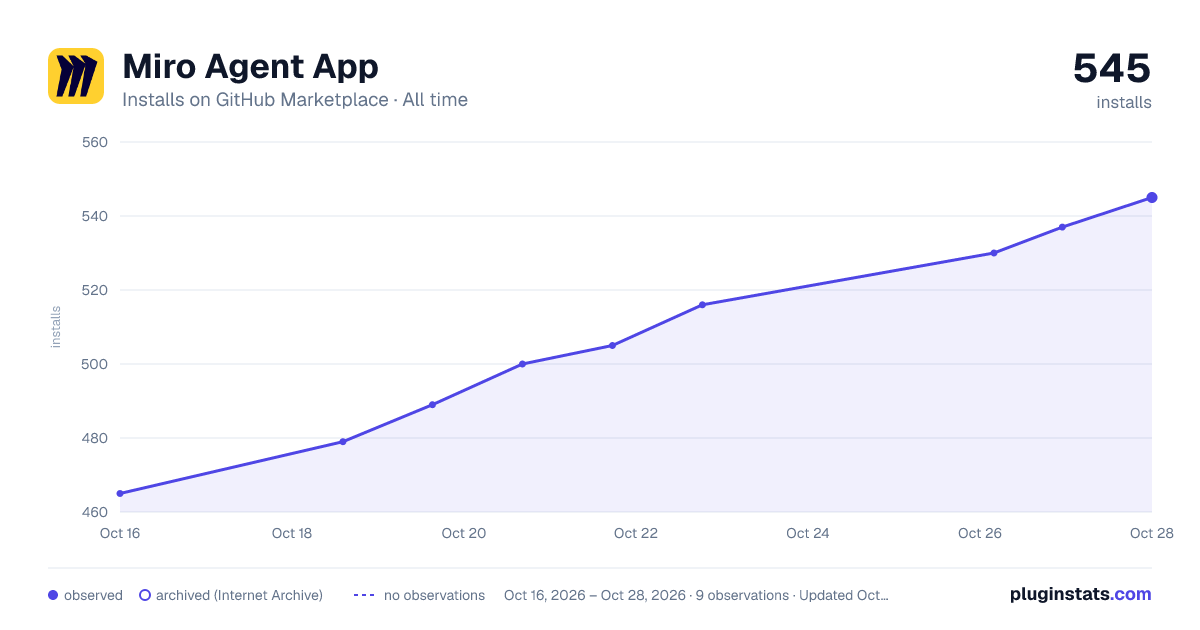Viewport: 1200px width, 630px height.
Task: Click the Miro Agent App title
Action: click(x=250, y=67)
